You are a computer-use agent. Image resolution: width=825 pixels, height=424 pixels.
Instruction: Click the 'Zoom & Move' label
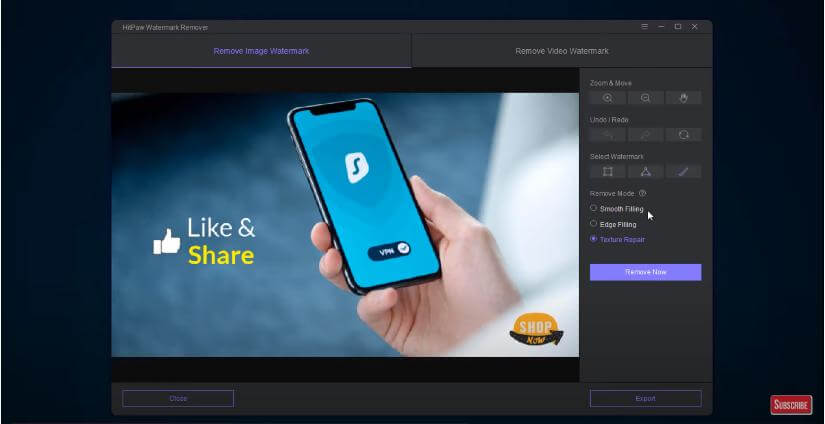coord(611,83)
